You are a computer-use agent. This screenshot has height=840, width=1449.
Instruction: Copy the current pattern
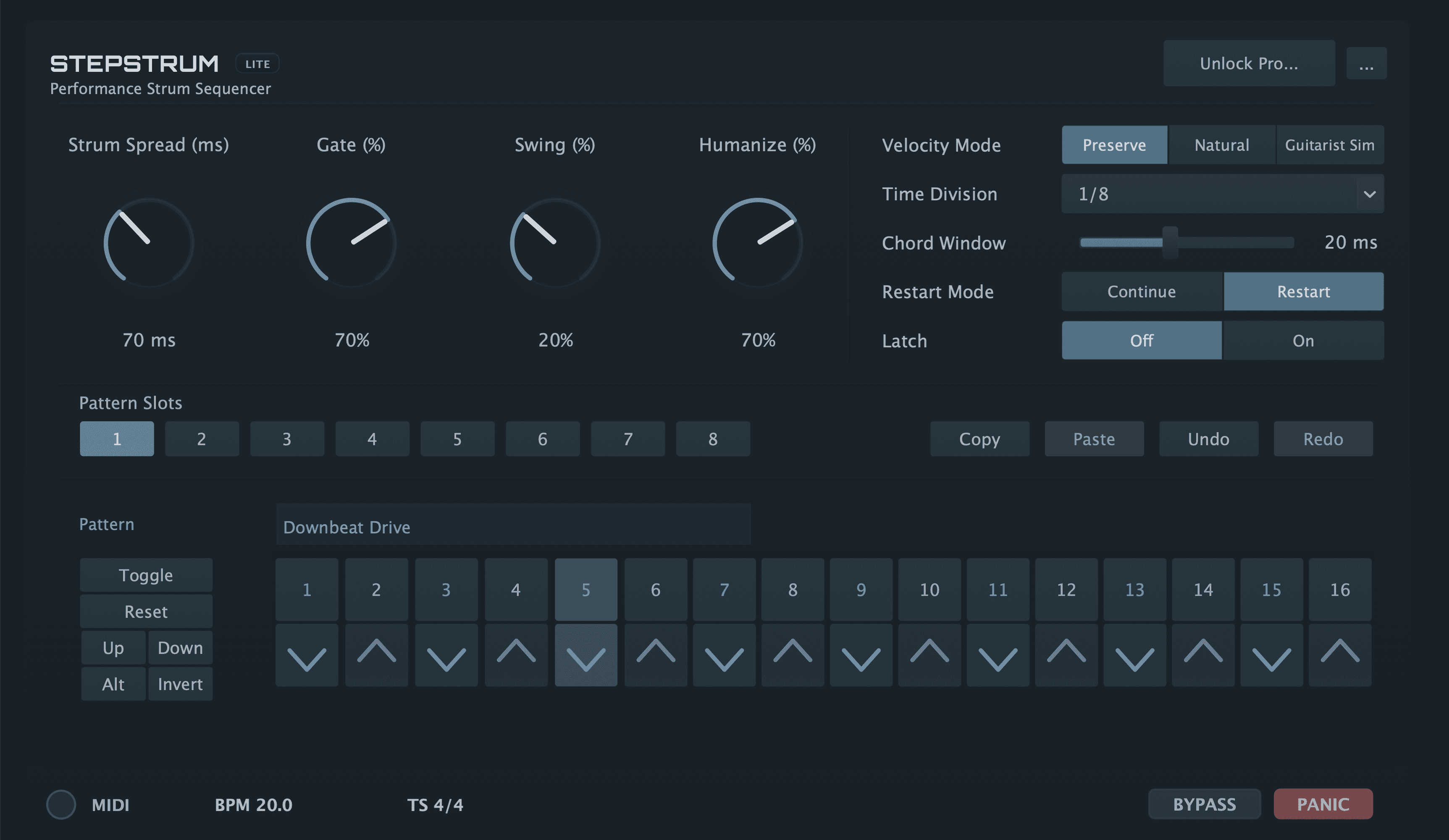pos(980,438)
